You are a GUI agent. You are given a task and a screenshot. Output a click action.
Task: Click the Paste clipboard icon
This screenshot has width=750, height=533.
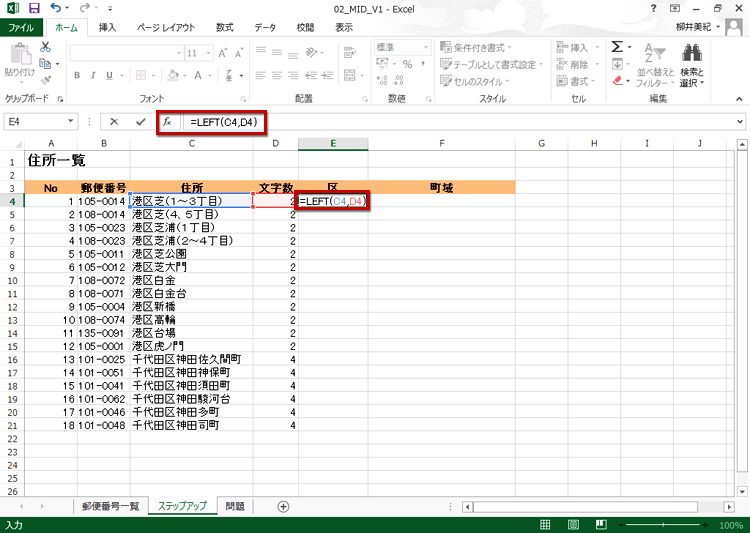(x=20, y=54)
